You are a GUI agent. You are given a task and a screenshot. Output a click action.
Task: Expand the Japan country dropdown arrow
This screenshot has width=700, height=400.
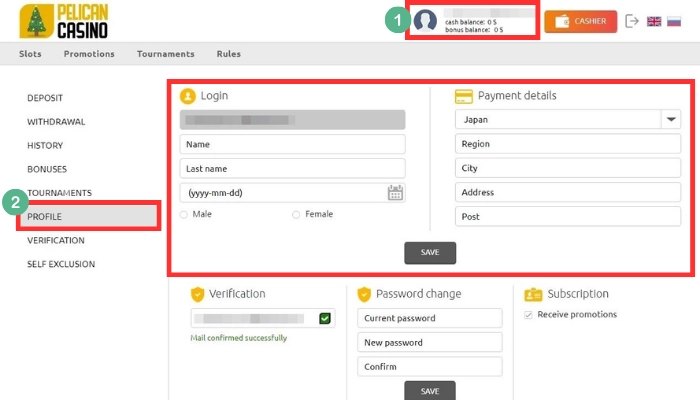coord(671,119)
